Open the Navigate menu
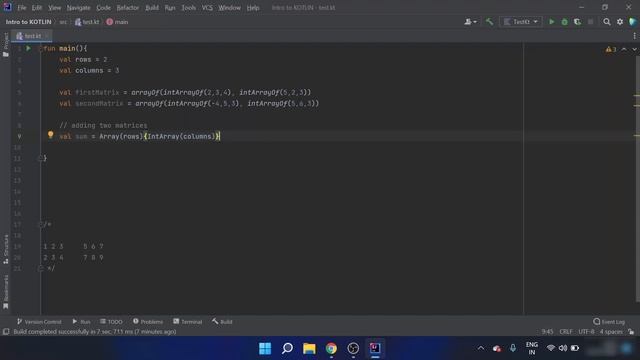This screenshot has height=360, width=640. pos(78,8)
